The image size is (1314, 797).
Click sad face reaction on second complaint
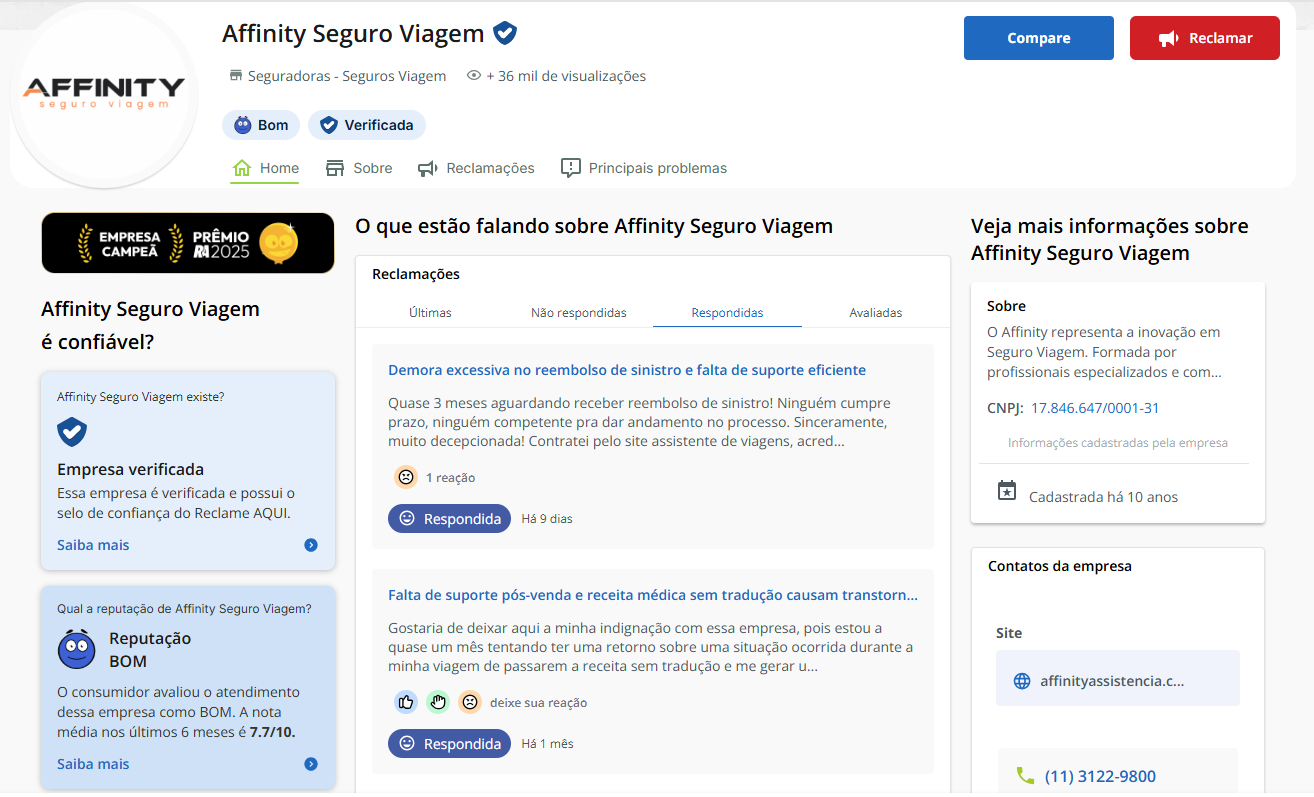[x=469, y=702]
